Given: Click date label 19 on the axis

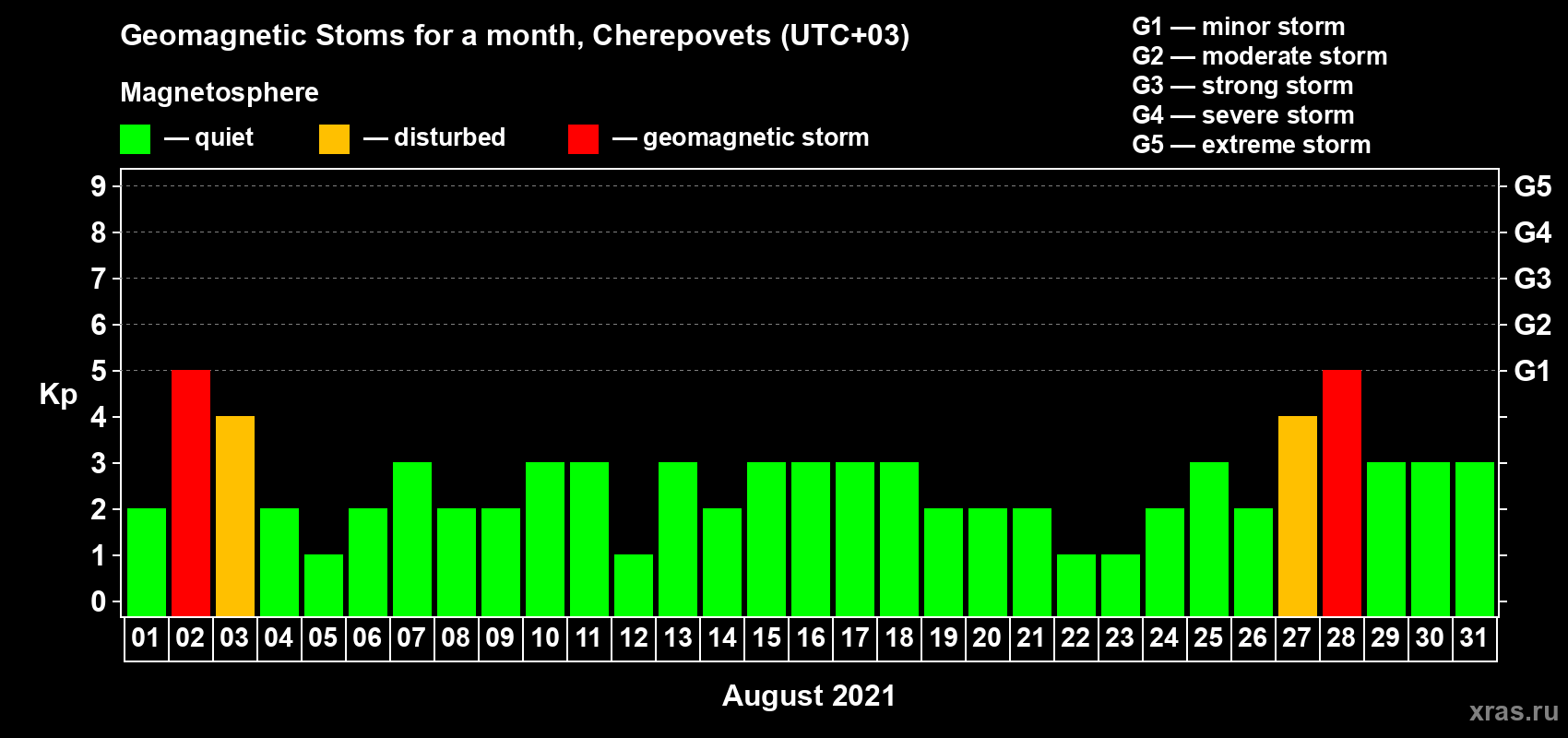Looking at the screenshot, I should 944,637.
